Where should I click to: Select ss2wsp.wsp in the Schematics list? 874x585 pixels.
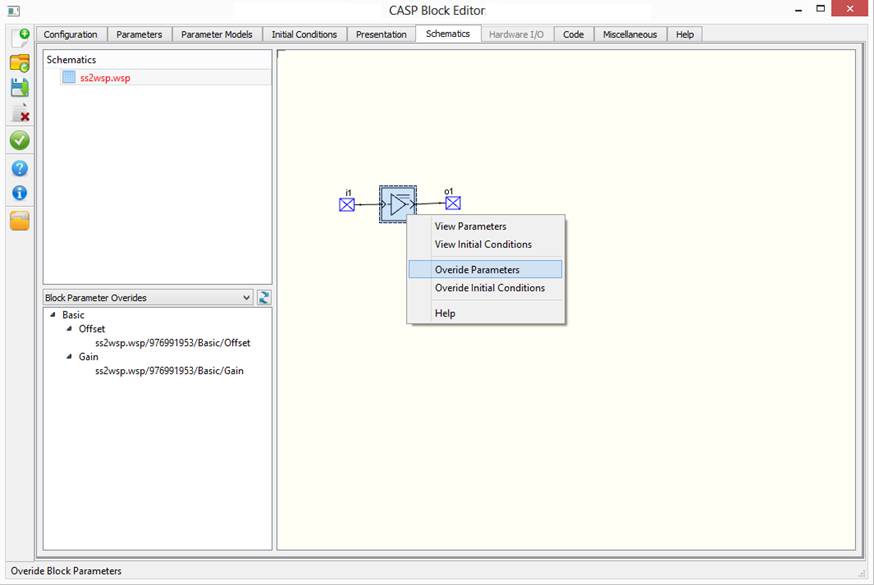(104, 77)
